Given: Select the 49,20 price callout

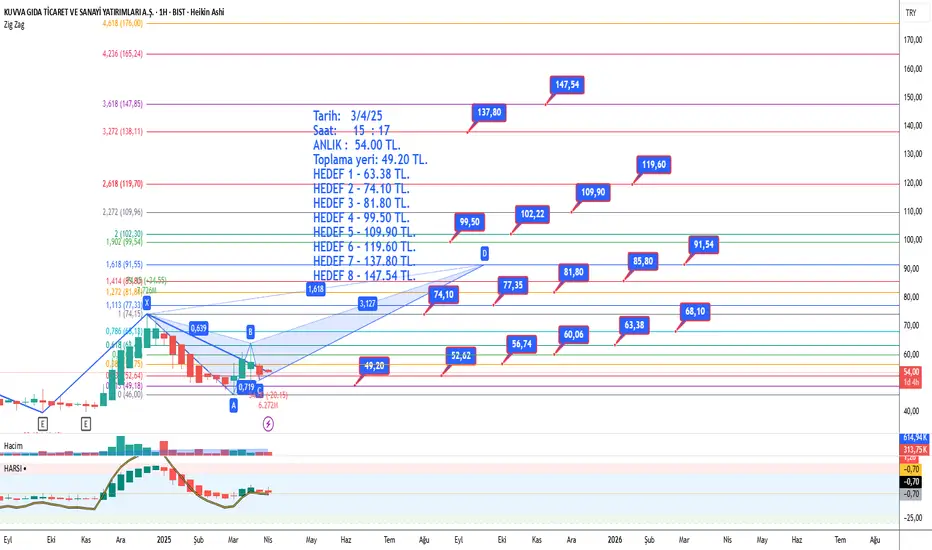Looking at the screenshot, I should (x=374, y=366).
